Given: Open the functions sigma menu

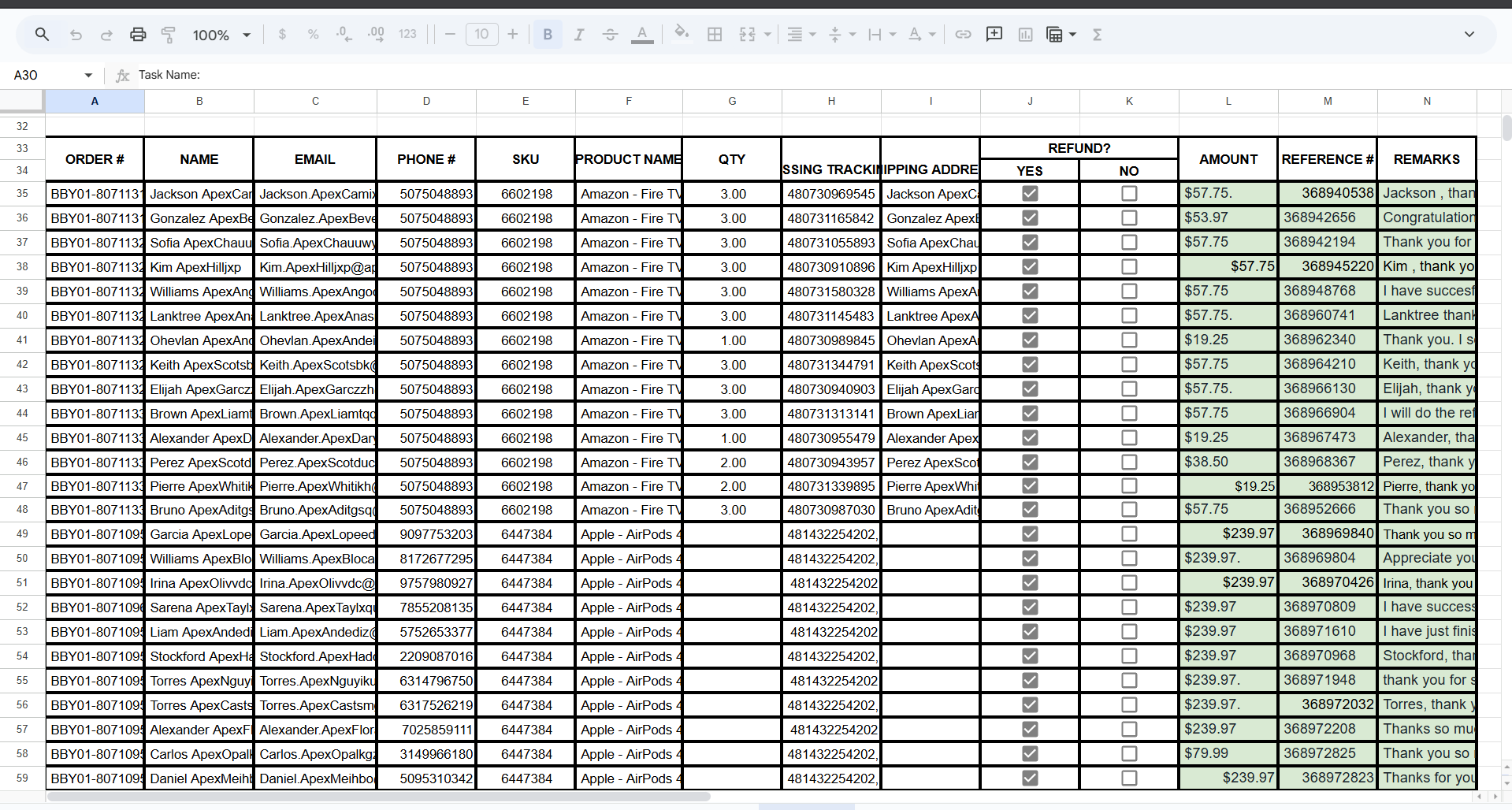Looking at the screenshot, I should (1097, 35).
